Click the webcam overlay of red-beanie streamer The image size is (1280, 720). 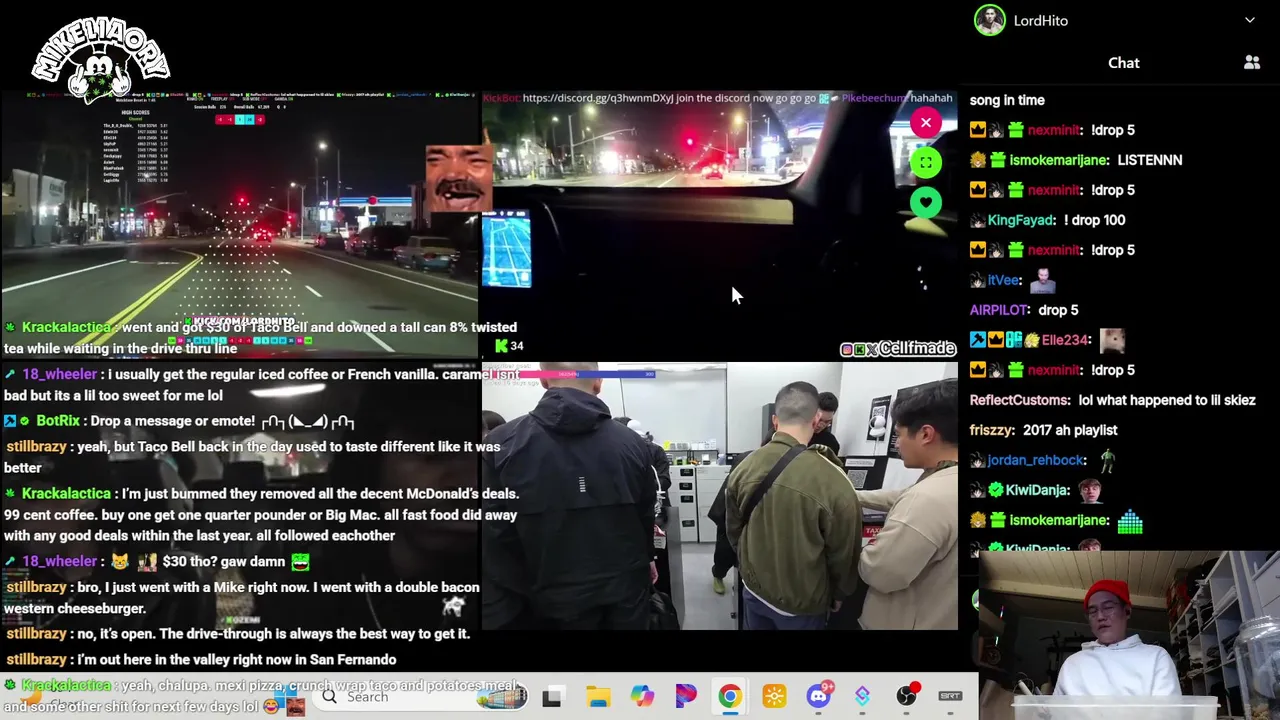[1129, 635]
